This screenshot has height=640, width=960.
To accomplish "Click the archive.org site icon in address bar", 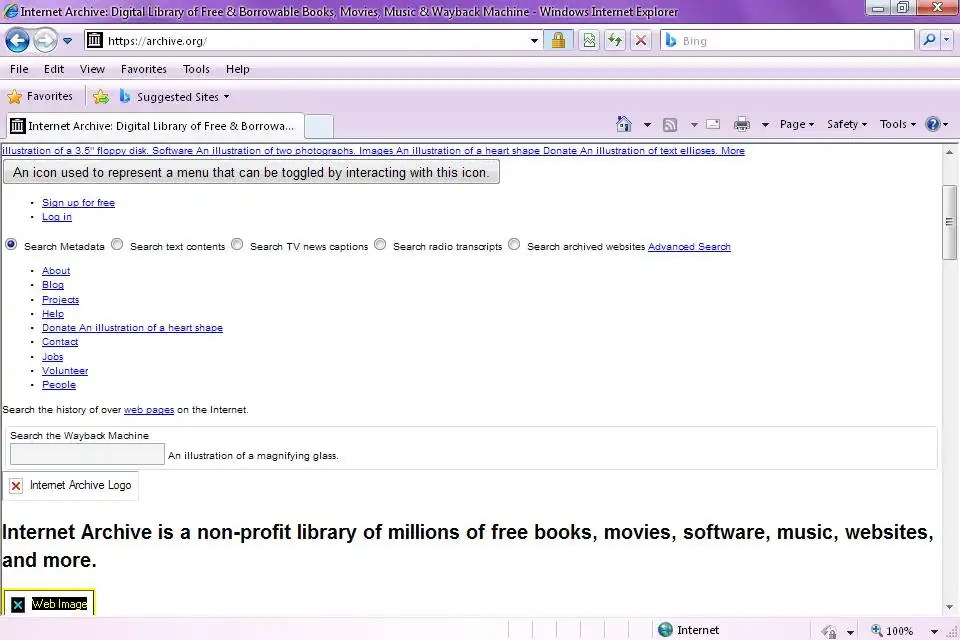I will tap(94, 40).
